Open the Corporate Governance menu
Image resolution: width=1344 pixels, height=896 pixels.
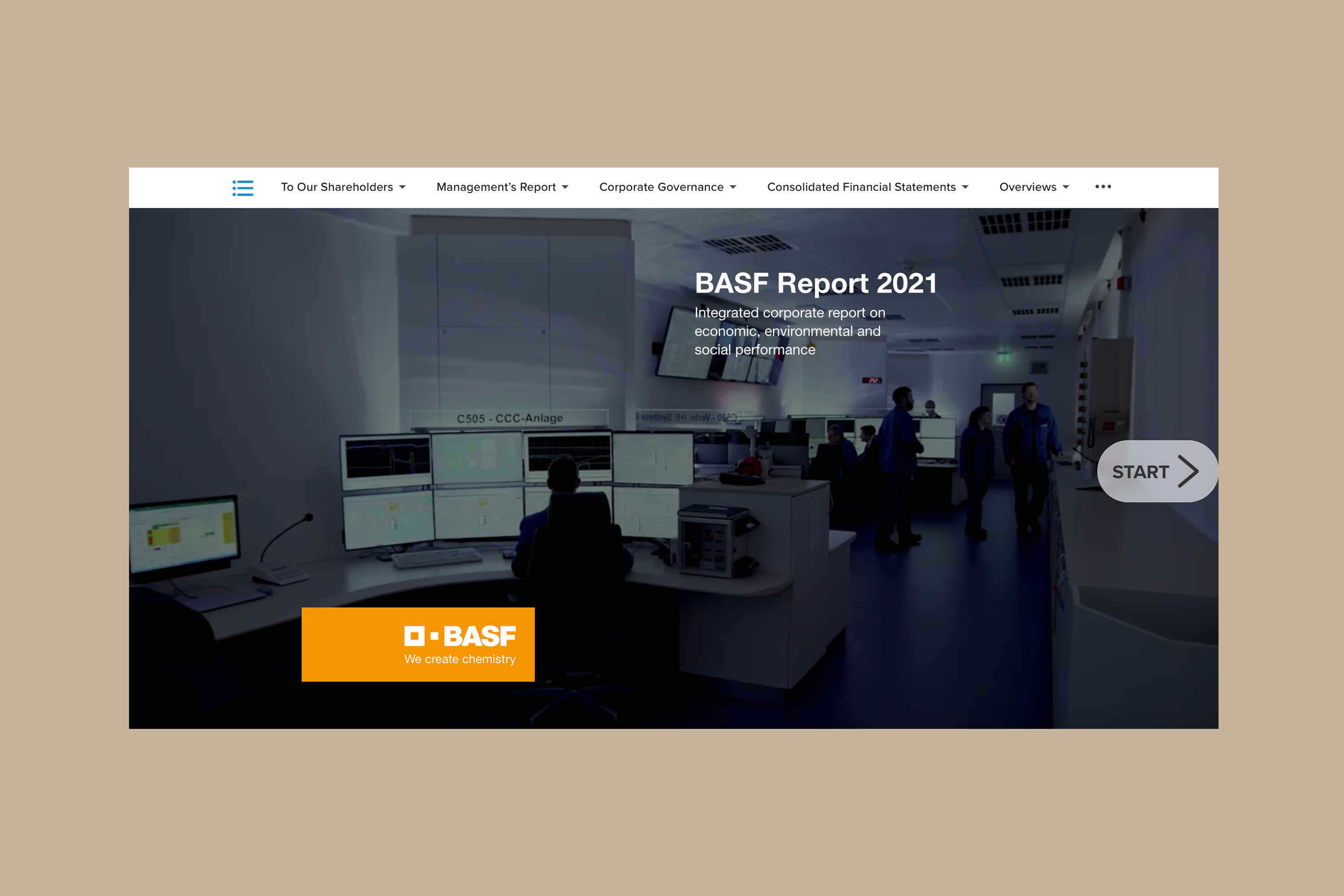coord(668,187)
